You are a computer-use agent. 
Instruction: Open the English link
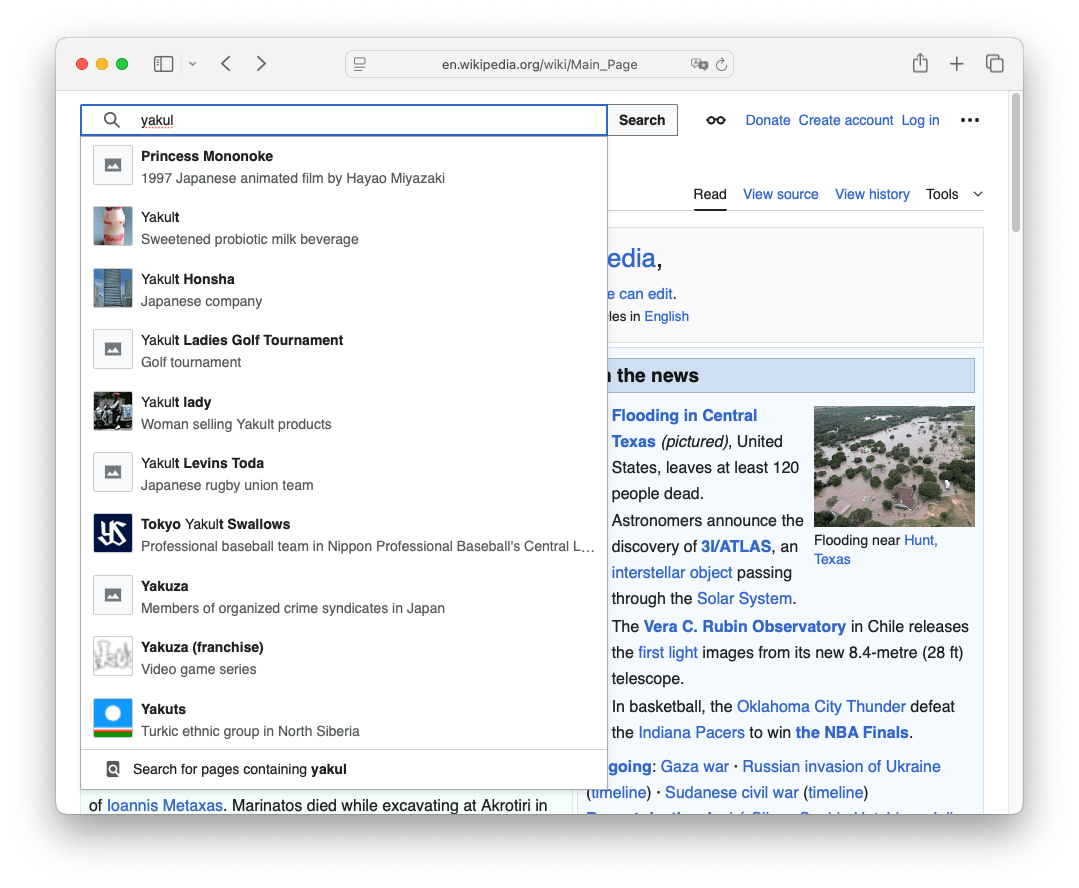click(666, 316)
